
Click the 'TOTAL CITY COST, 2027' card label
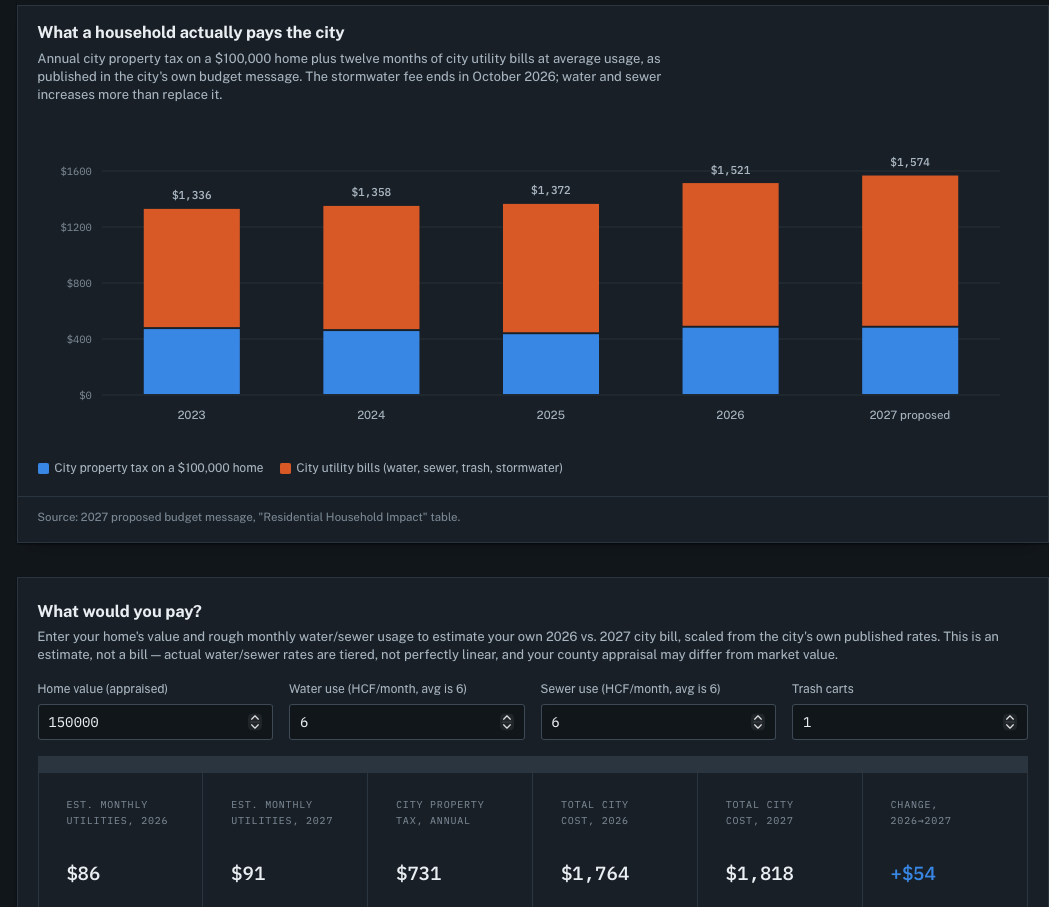coord(759,813)
